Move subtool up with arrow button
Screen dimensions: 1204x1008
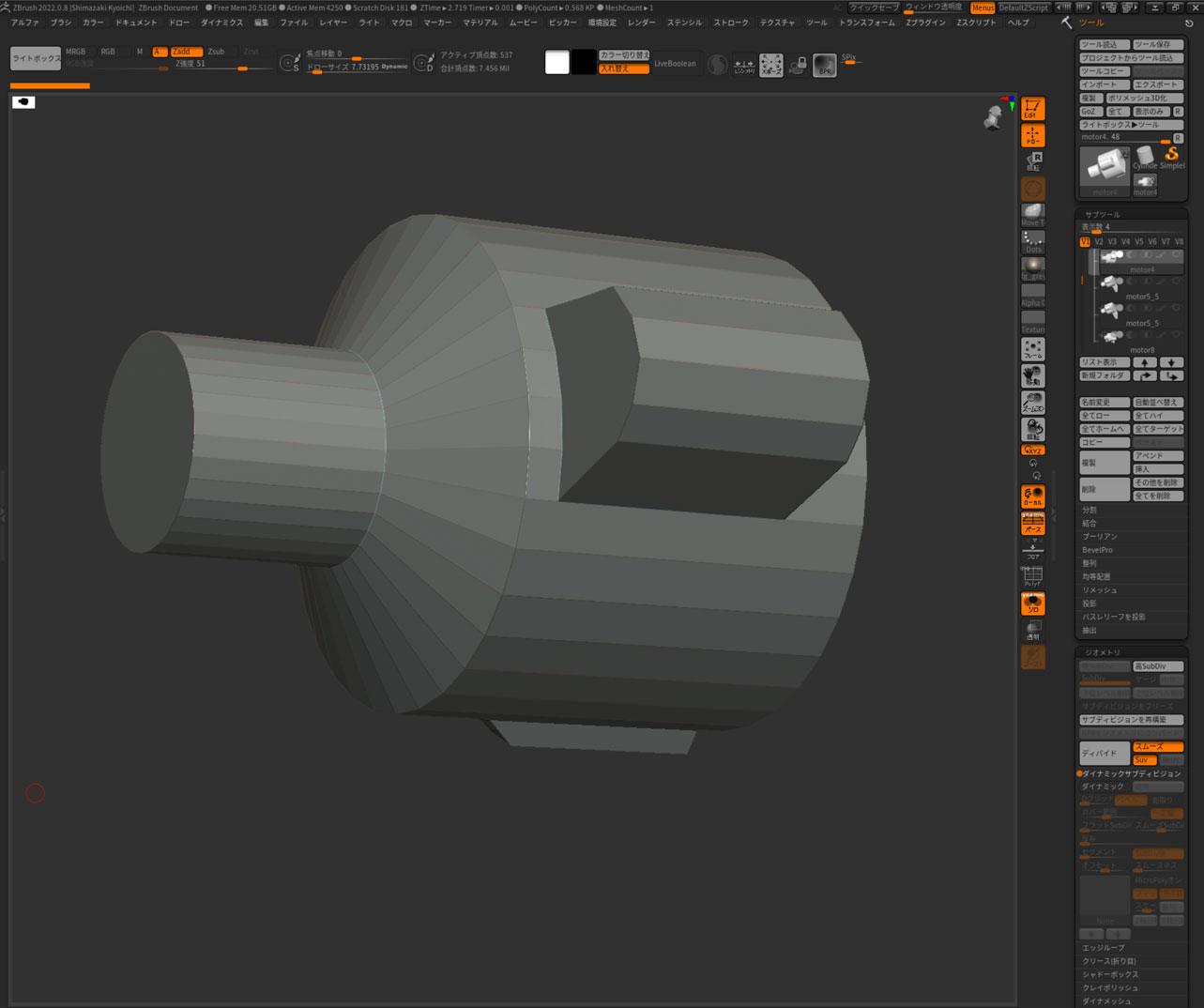coord(1145,362)
